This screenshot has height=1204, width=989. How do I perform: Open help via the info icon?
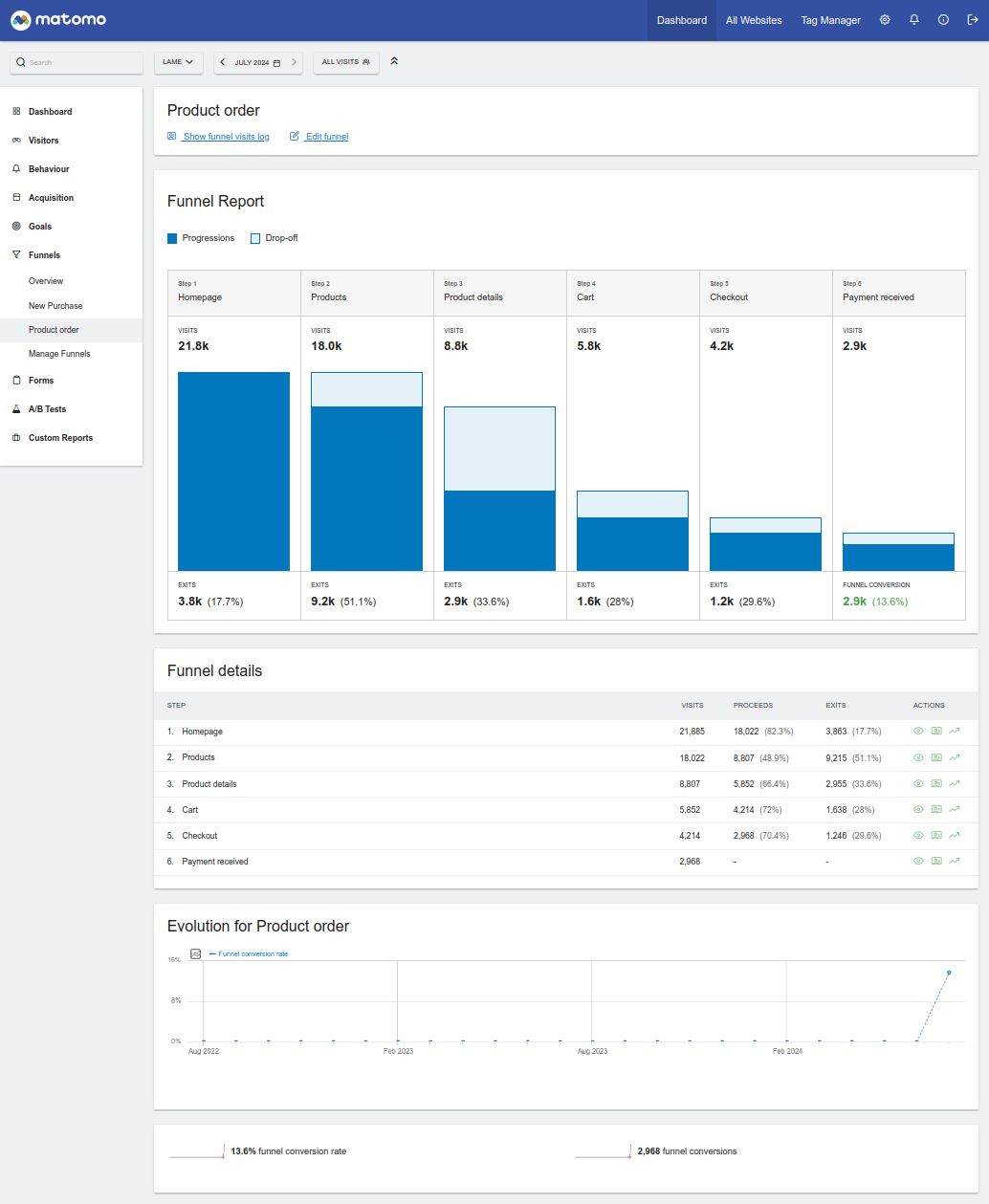tap(942, 19)
